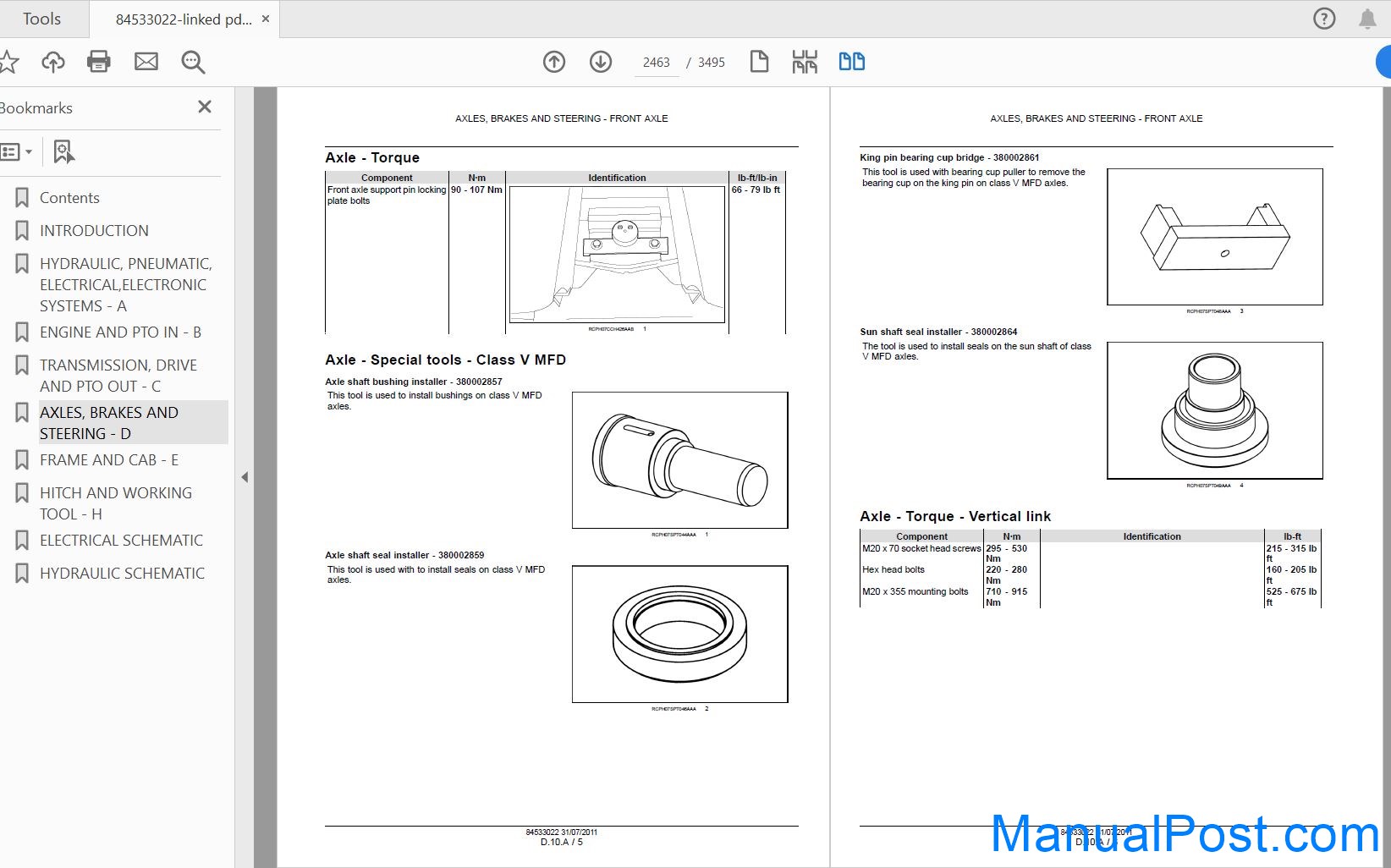Viewport: 1391px width, 868px height.
Task: Click the bookmark icon beside HYDRAULIC SCHEMATIC
Action: [x=22, y=574]
